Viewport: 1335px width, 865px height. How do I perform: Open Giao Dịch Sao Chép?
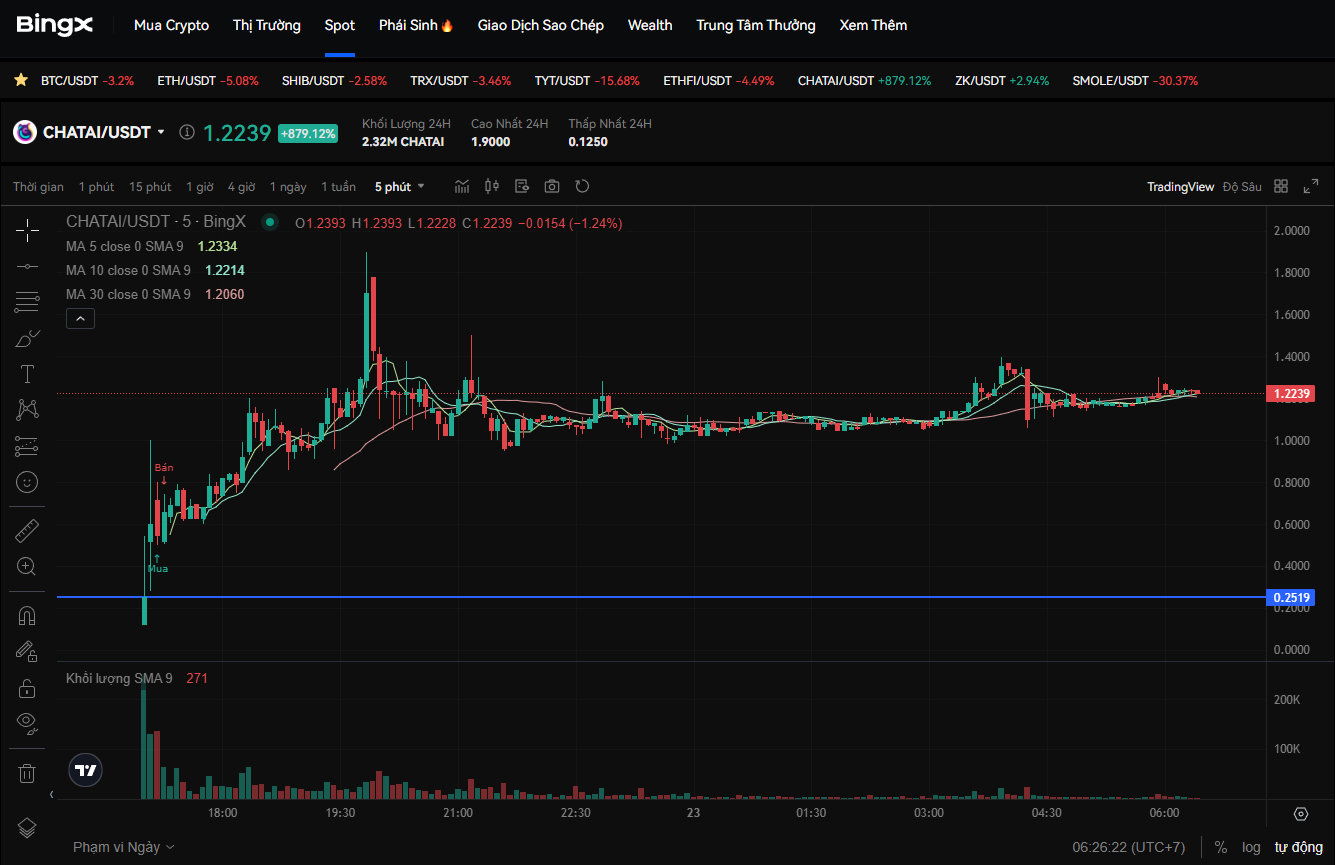click(x=541, y=25)
